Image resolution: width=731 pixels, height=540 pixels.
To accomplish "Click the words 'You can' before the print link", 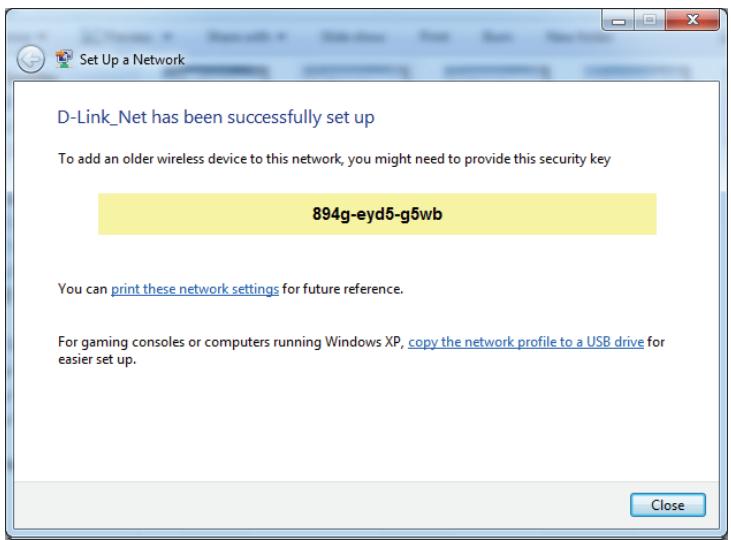I will (x=83, y=289).
